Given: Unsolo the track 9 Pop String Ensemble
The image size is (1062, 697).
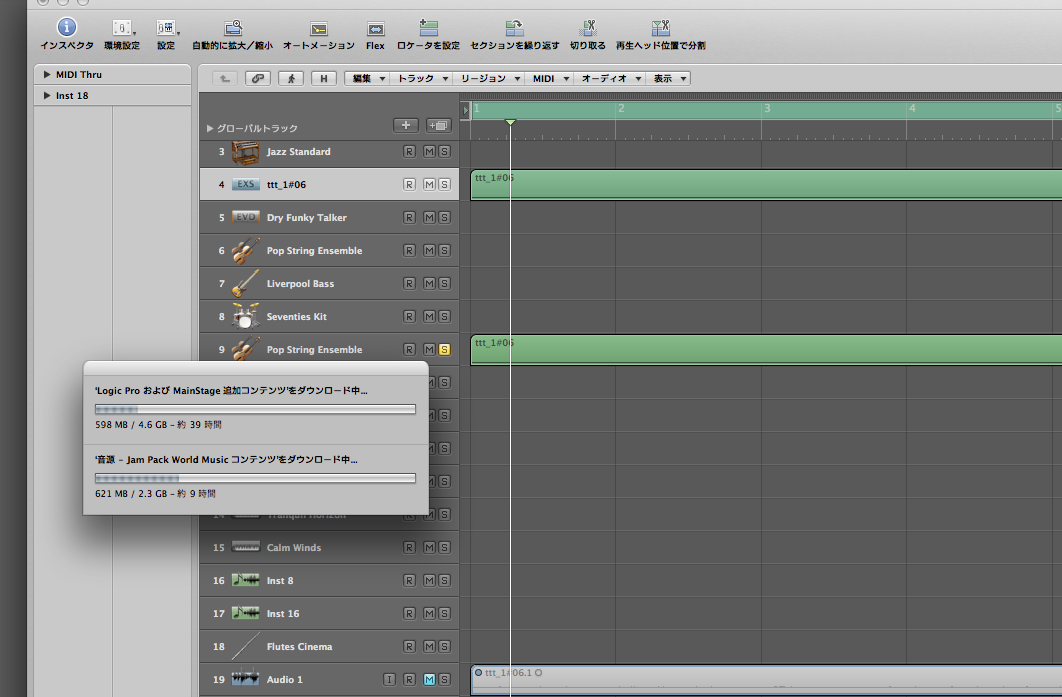Looking at the screenshot, I should point(444,350).
